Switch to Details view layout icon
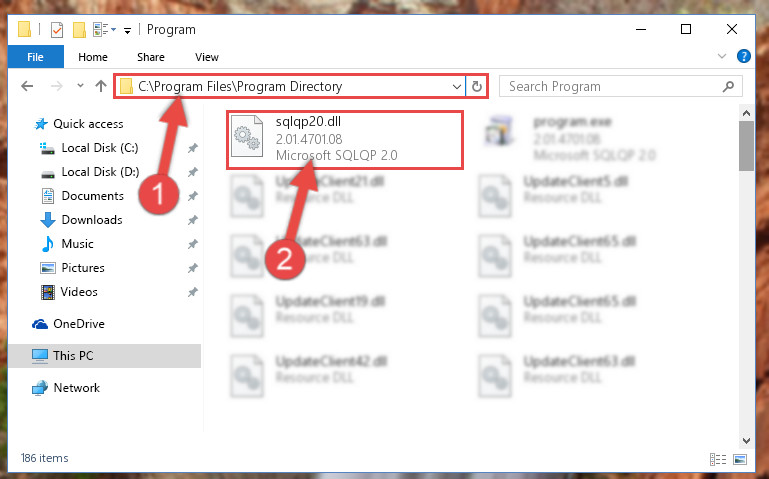The width and height of the screenshot is (769, 479). [718, 459]
